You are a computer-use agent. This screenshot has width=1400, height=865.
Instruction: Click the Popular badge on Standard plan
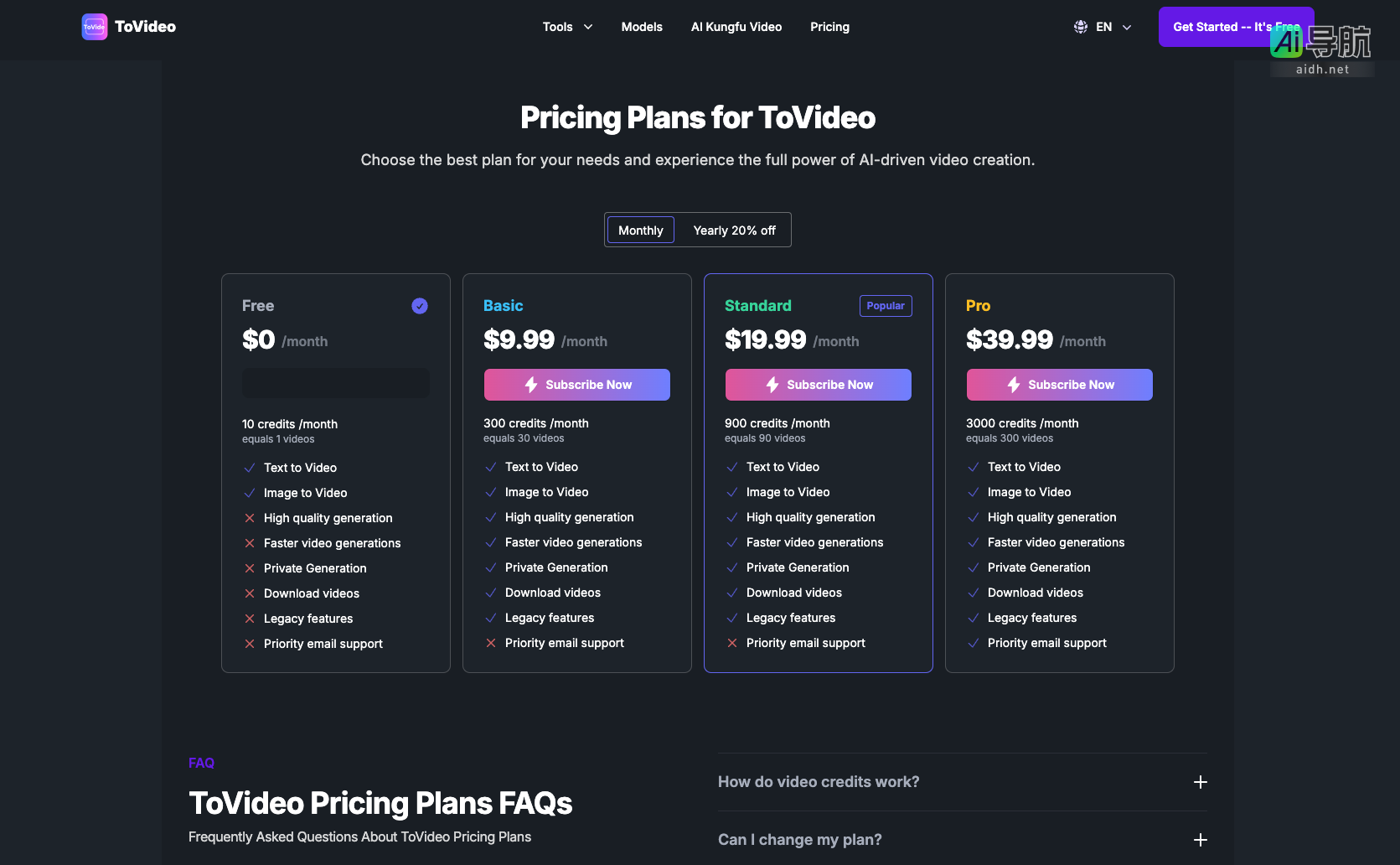pyautogui.click(x=886, y=306)
